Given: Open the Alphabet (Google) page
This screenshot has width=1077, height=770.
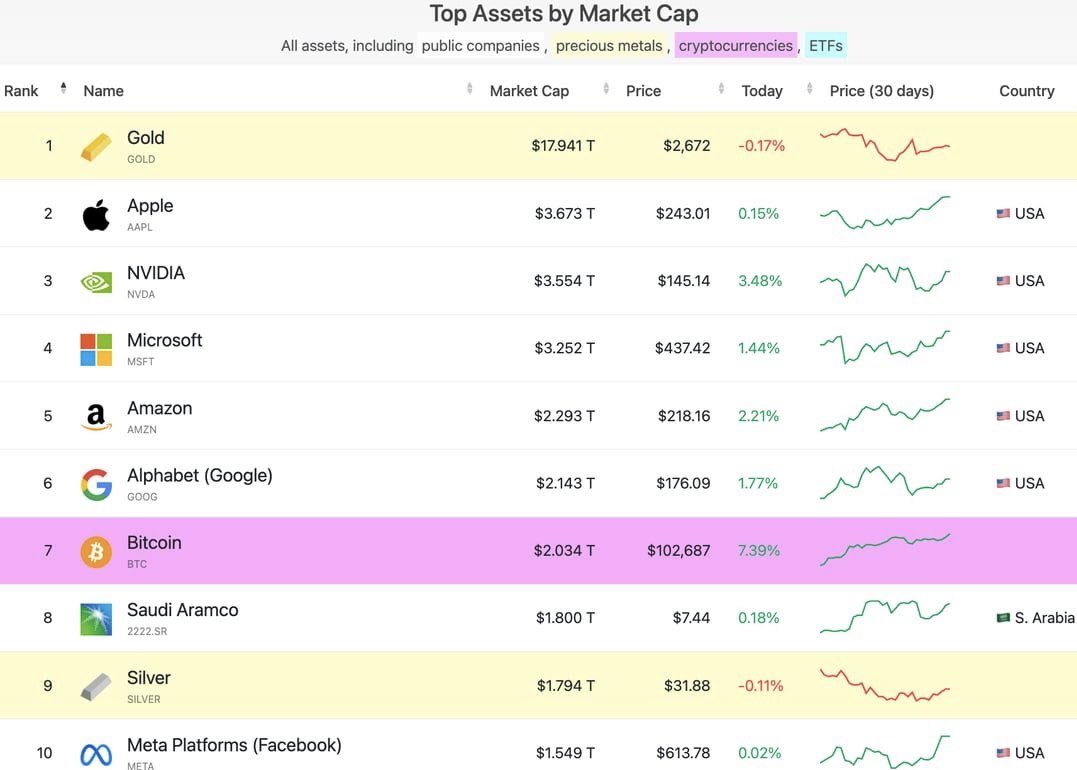Looking at the screenshot, I should click(x=200, y=475).
